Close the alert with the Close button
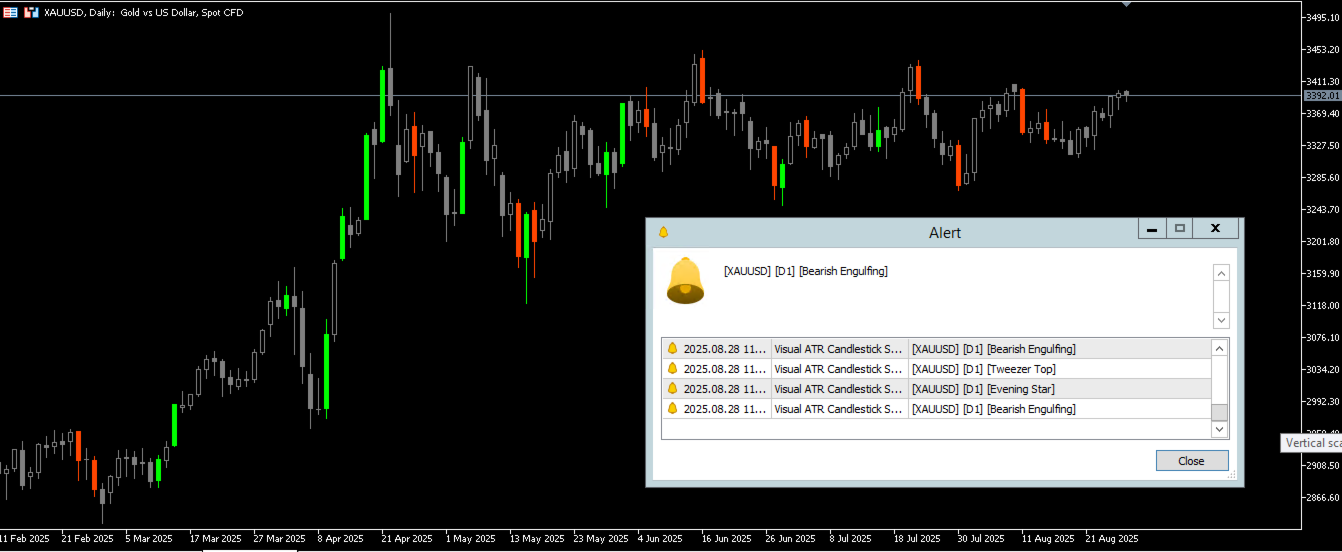Viewport: 1342px width, 552px height. pyautogui.click(x=1191, y=461)
